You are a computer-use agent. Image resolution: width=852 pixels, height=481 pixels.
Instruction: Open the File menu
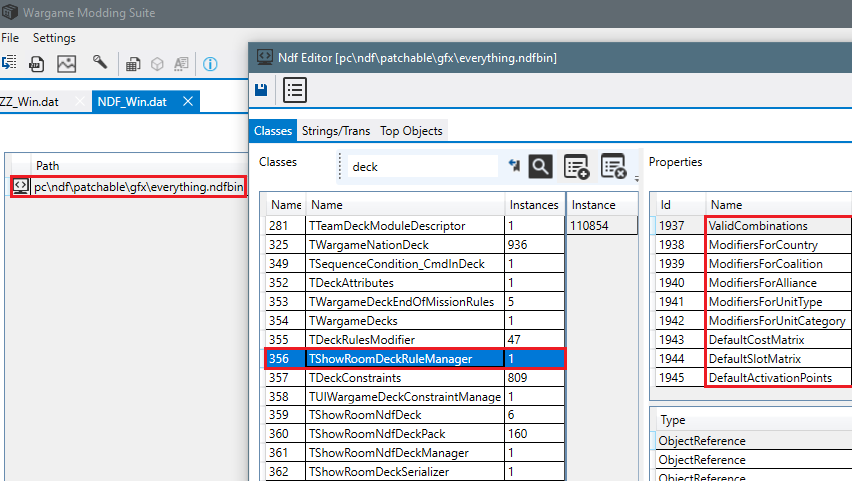coord(10,38)
